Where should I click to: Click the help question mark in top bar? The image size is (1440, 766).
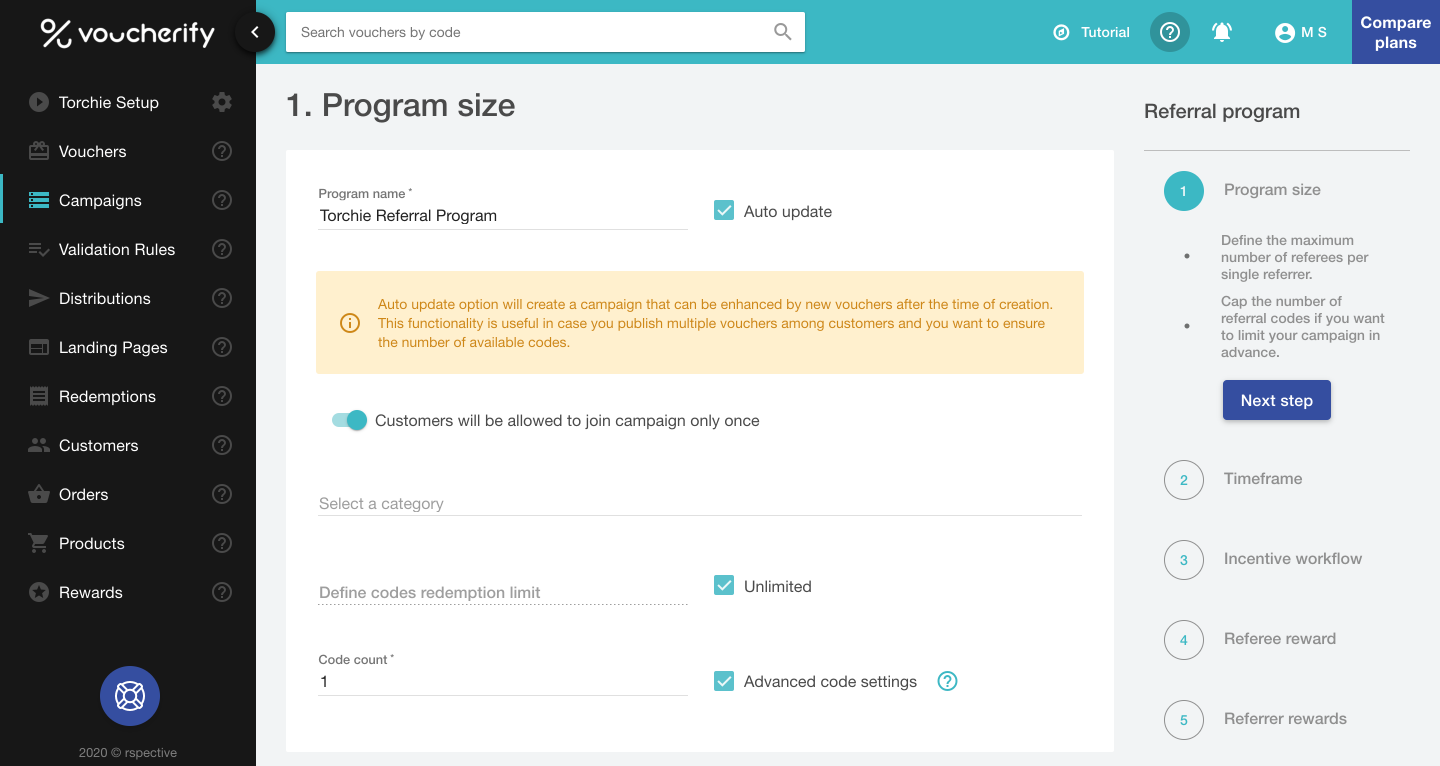(1170, 32)
